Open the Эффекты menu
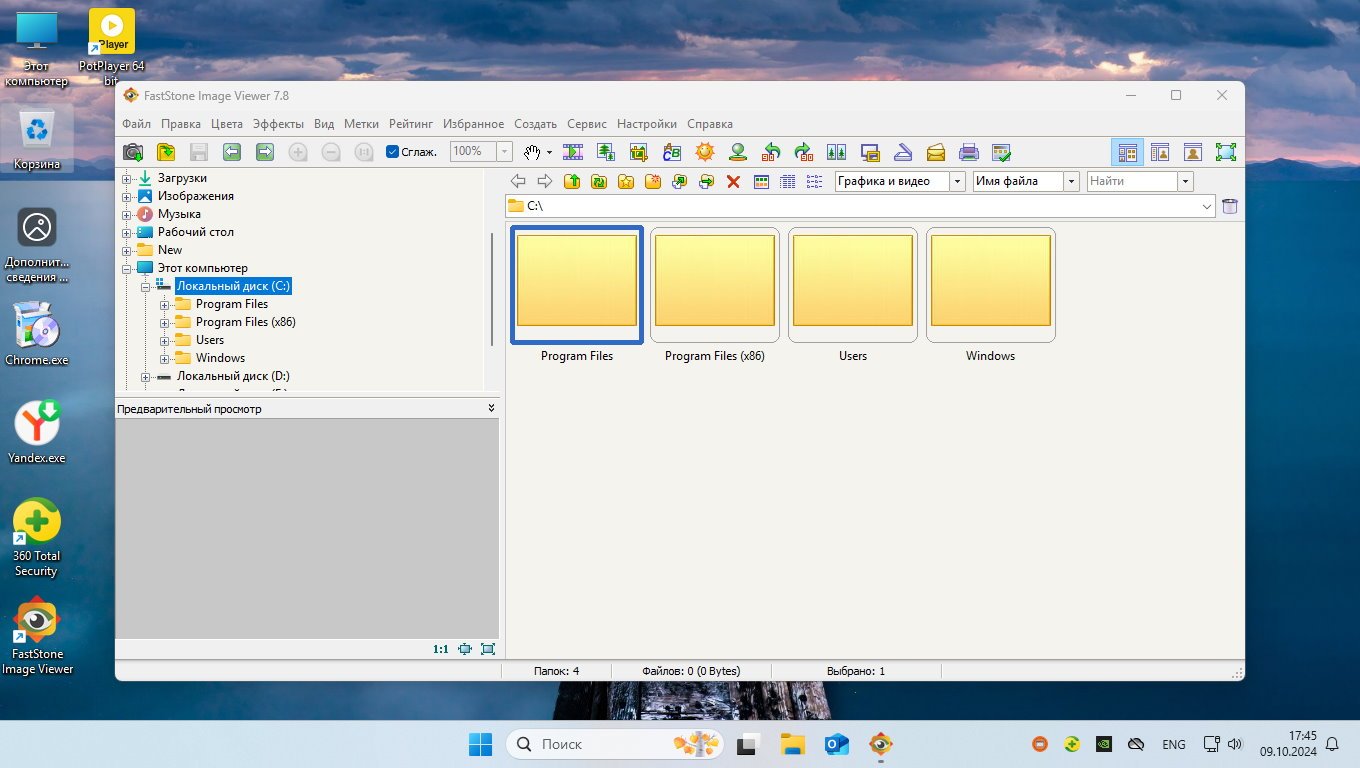 [278, 124]
